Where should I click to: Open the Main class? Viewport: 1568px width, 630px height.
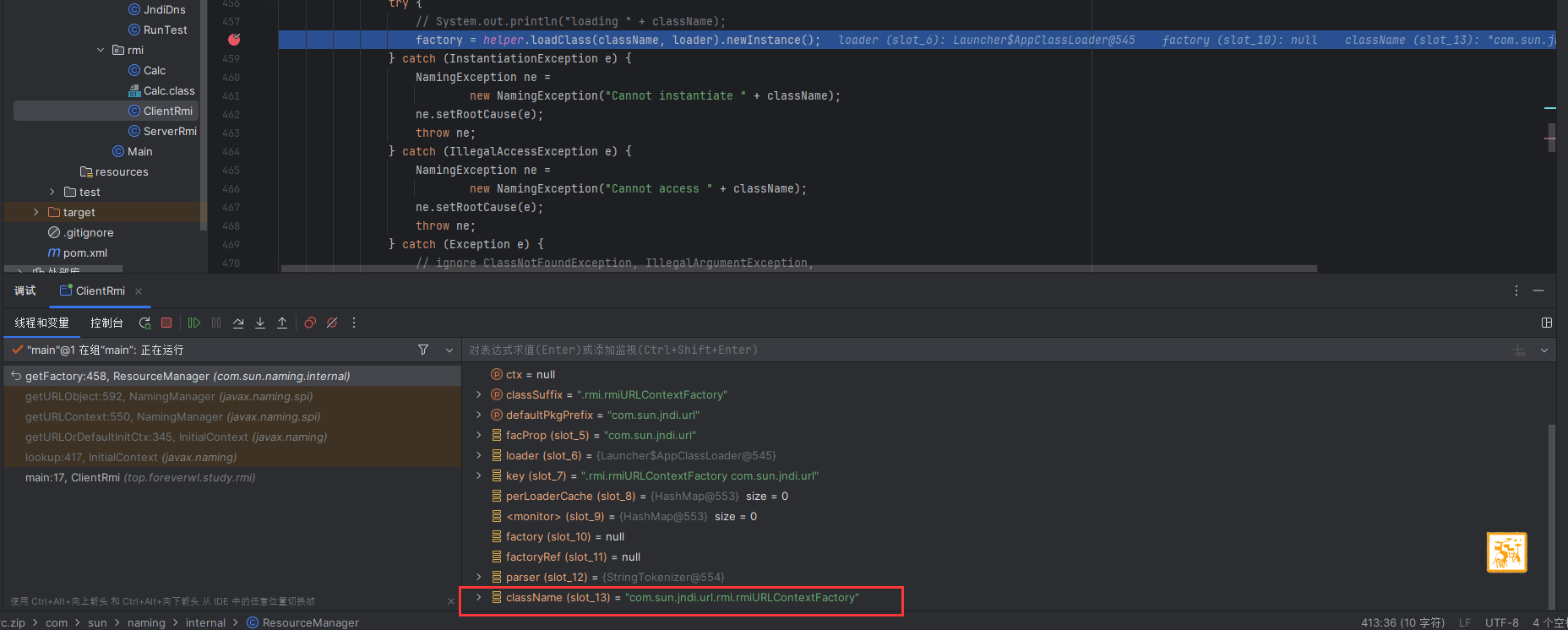pos(133,151)
